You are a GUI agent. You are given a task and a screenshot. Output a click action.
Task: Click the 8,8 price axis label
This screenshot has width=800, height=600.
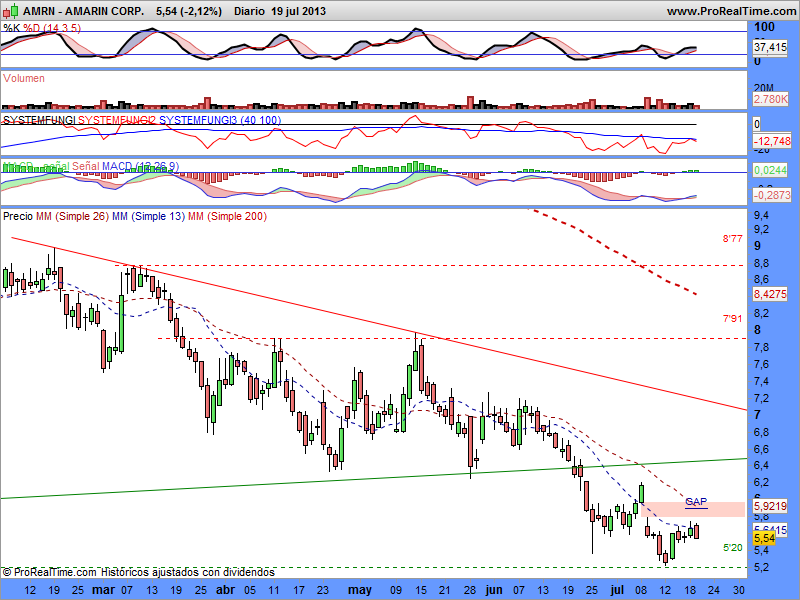pyautogui.click(x=761, y=264)
